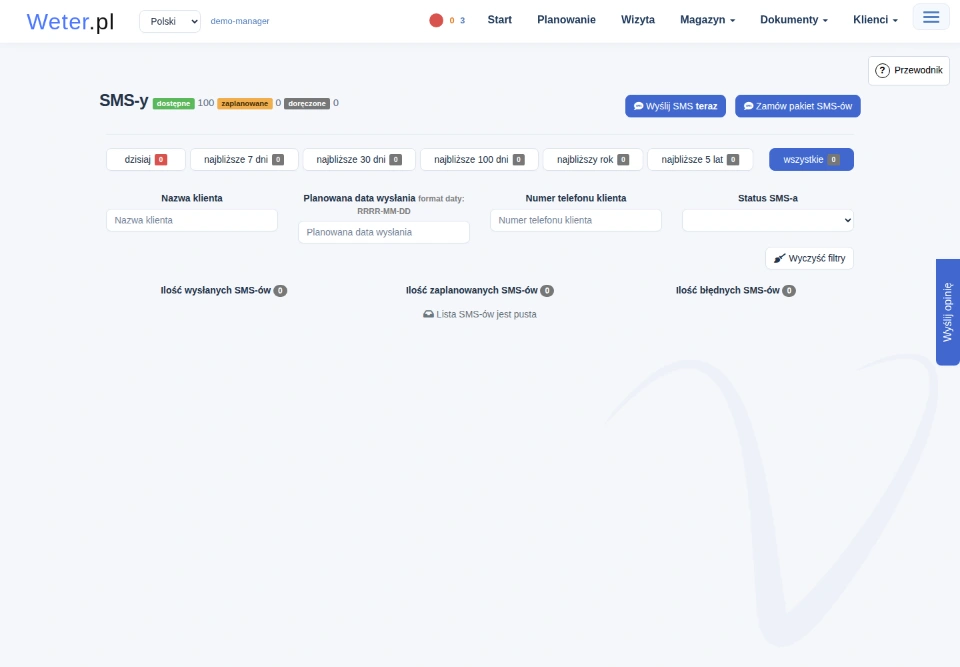Image resolution: width=960 pixels, height=667 pixels.
Task: Go to the Start menu item
Action: (x=500, y=20)
